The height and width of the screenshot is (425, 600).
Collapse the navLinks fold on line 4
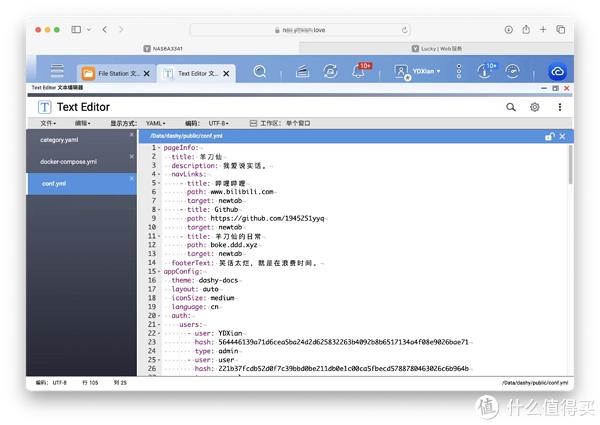pyautogui.click(x=159, y=174)
